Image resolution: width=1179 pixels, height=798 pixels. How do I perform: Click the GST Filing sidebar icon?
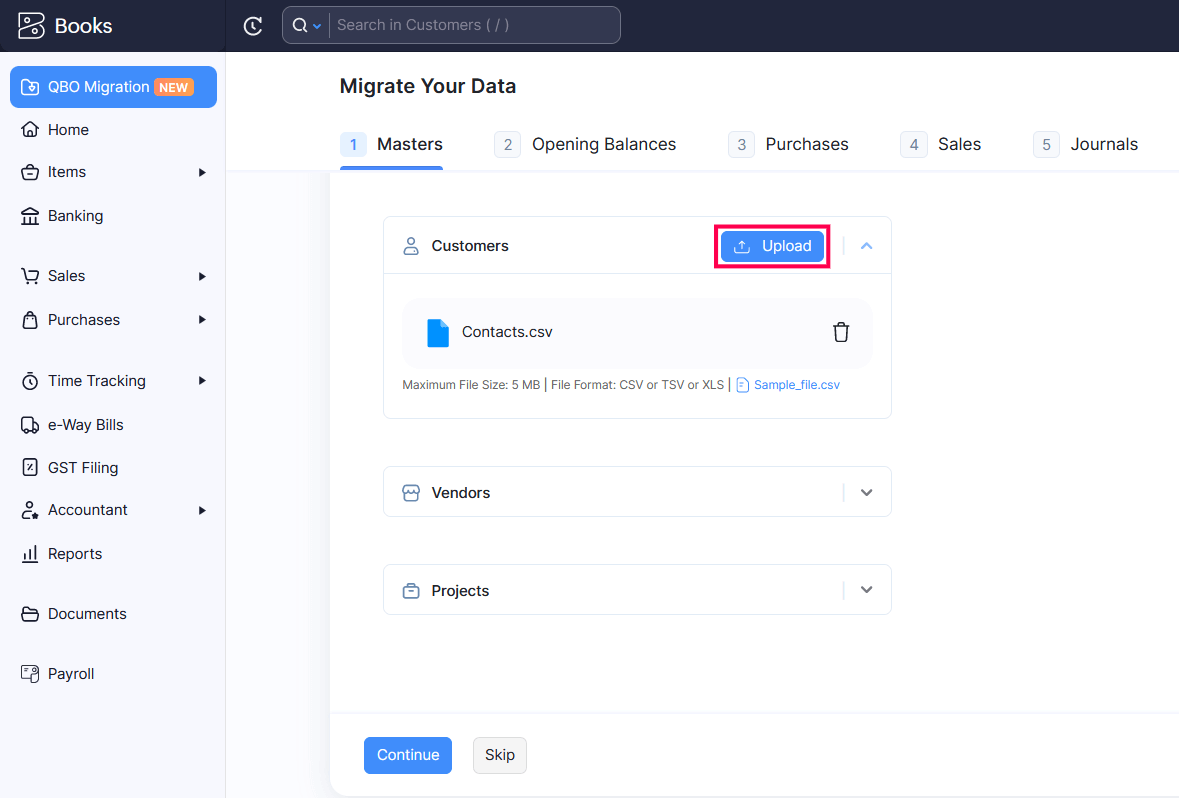[30, 468]
